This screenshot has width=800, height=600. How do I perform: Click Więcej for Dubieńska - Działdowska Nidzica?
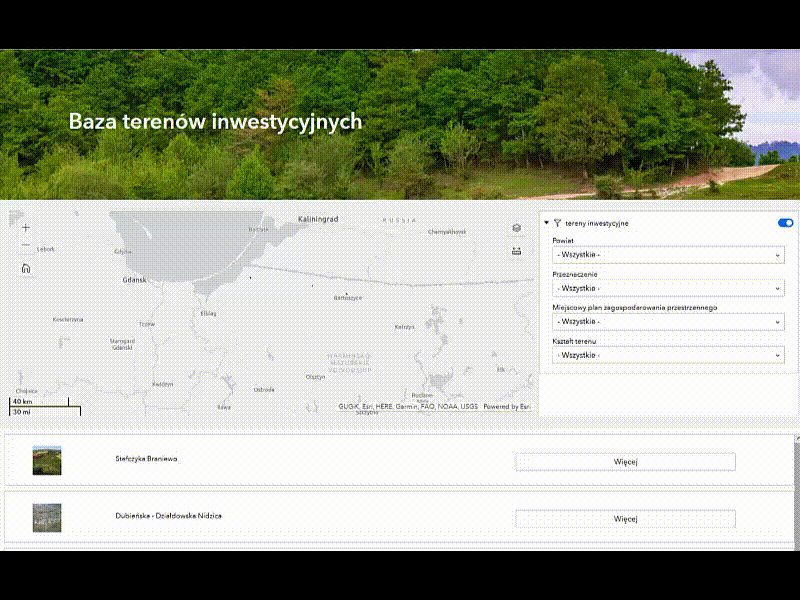626,519
